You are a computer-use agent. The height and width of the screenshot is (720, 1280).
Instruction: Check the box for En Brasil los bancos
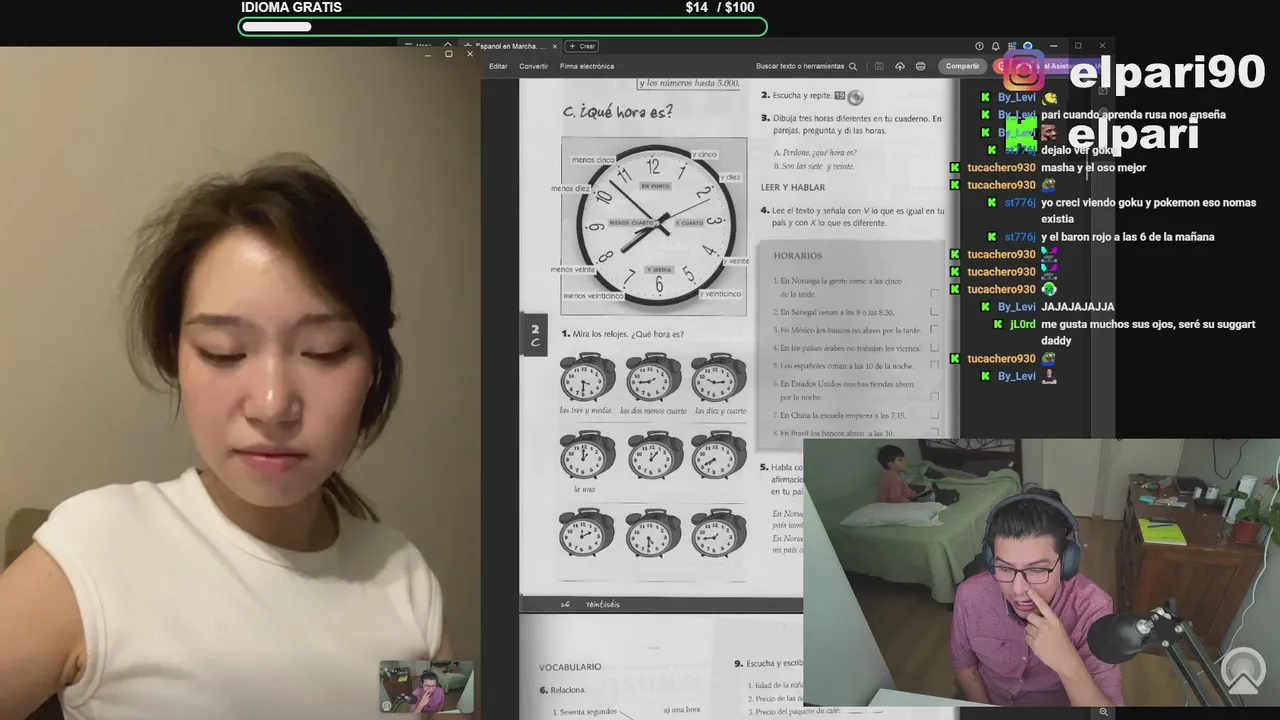934,432
